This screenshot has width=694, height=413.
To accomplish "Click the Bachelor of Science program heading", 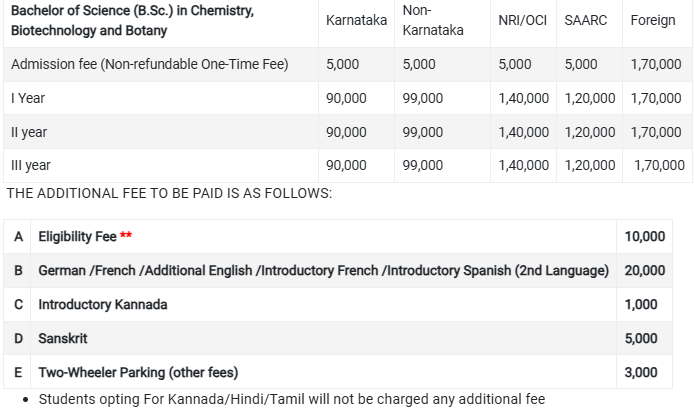I will click(x=132, y=20).
